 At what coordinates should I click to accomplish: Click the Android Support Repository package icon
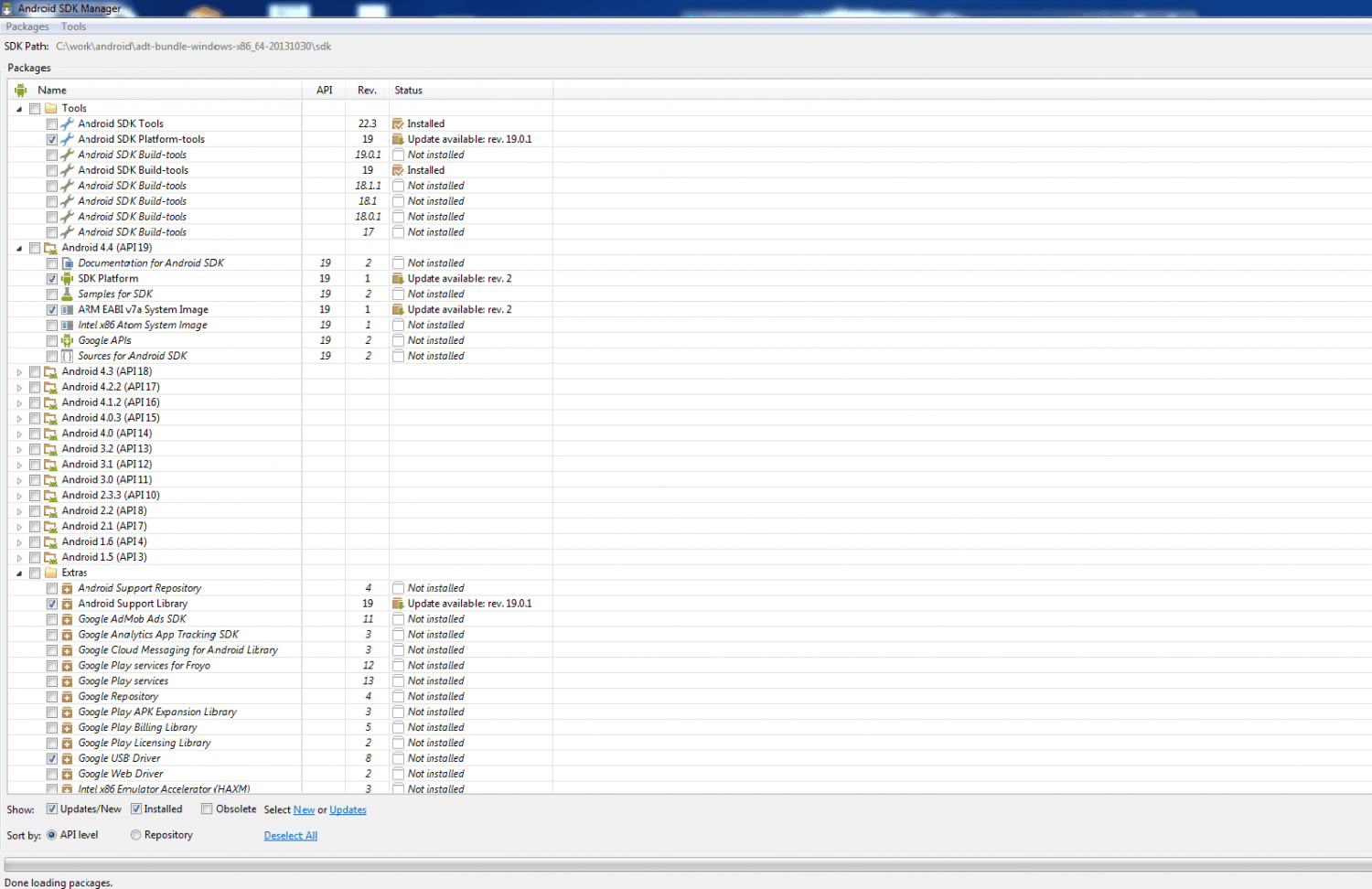pos(67,588)
